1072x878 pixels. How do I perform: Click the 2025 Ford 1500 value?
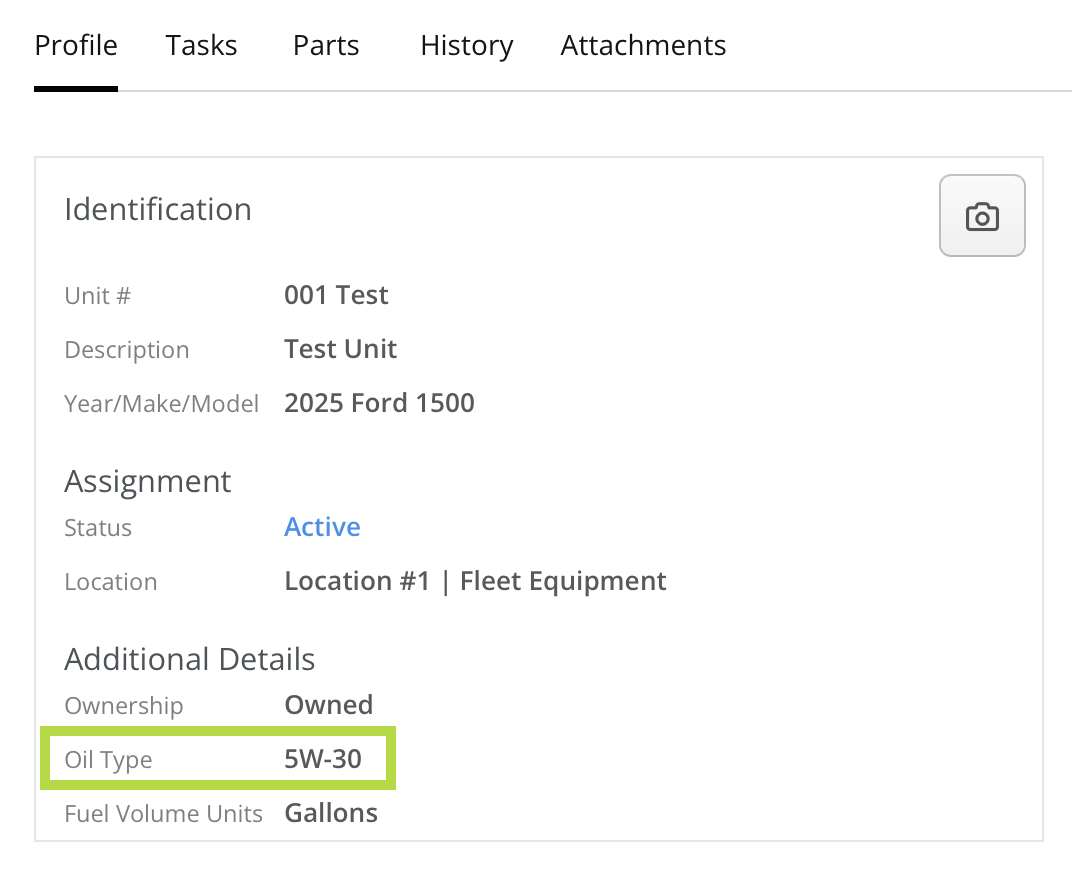(x=379, y=403)
